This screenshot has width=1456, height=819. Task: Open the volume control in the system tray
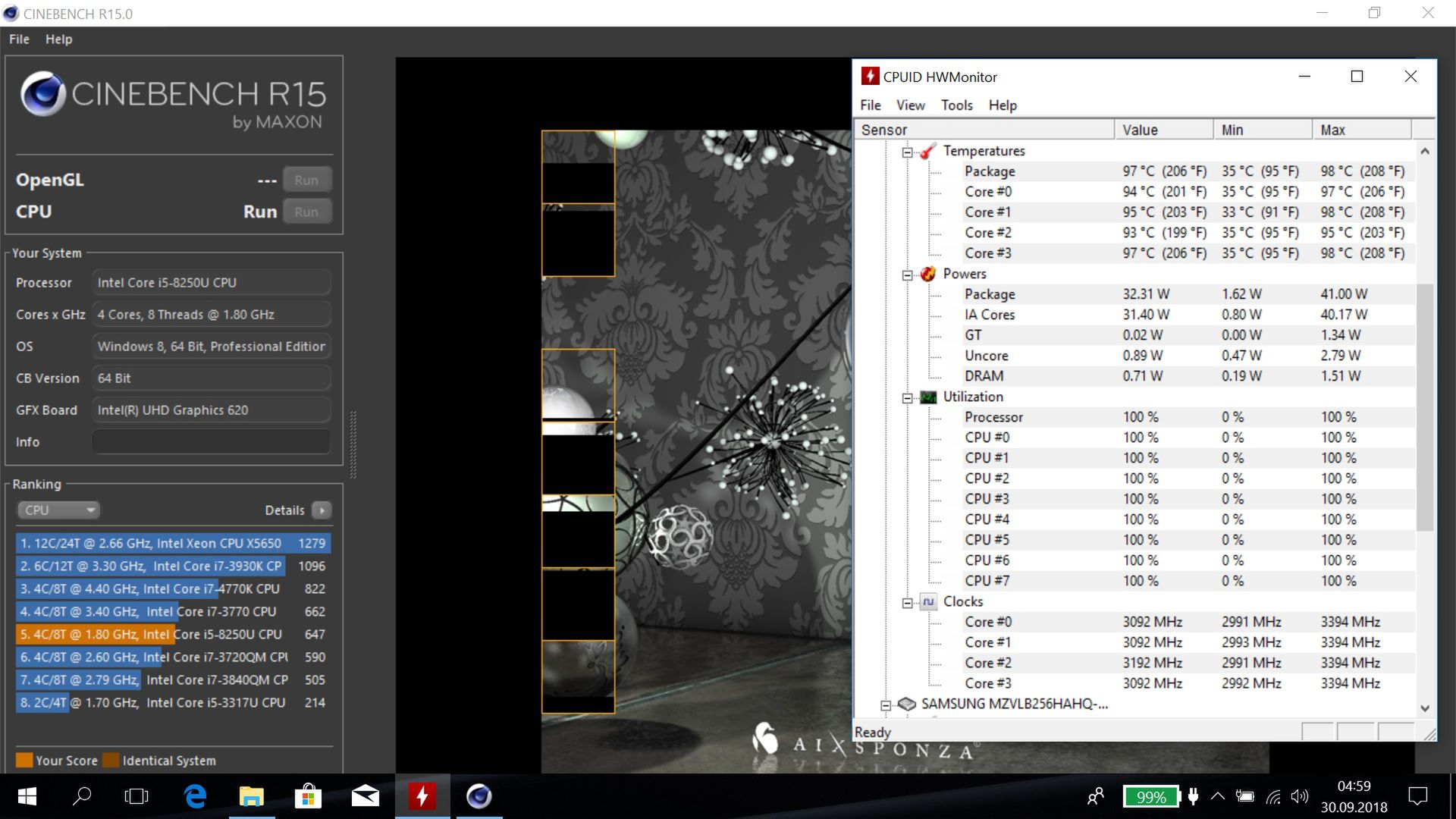click(x=1300, y=796)
